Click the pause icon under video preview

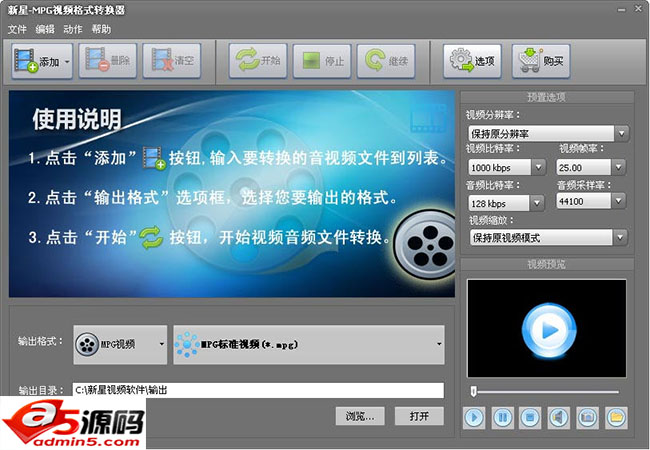pos(502,417)
